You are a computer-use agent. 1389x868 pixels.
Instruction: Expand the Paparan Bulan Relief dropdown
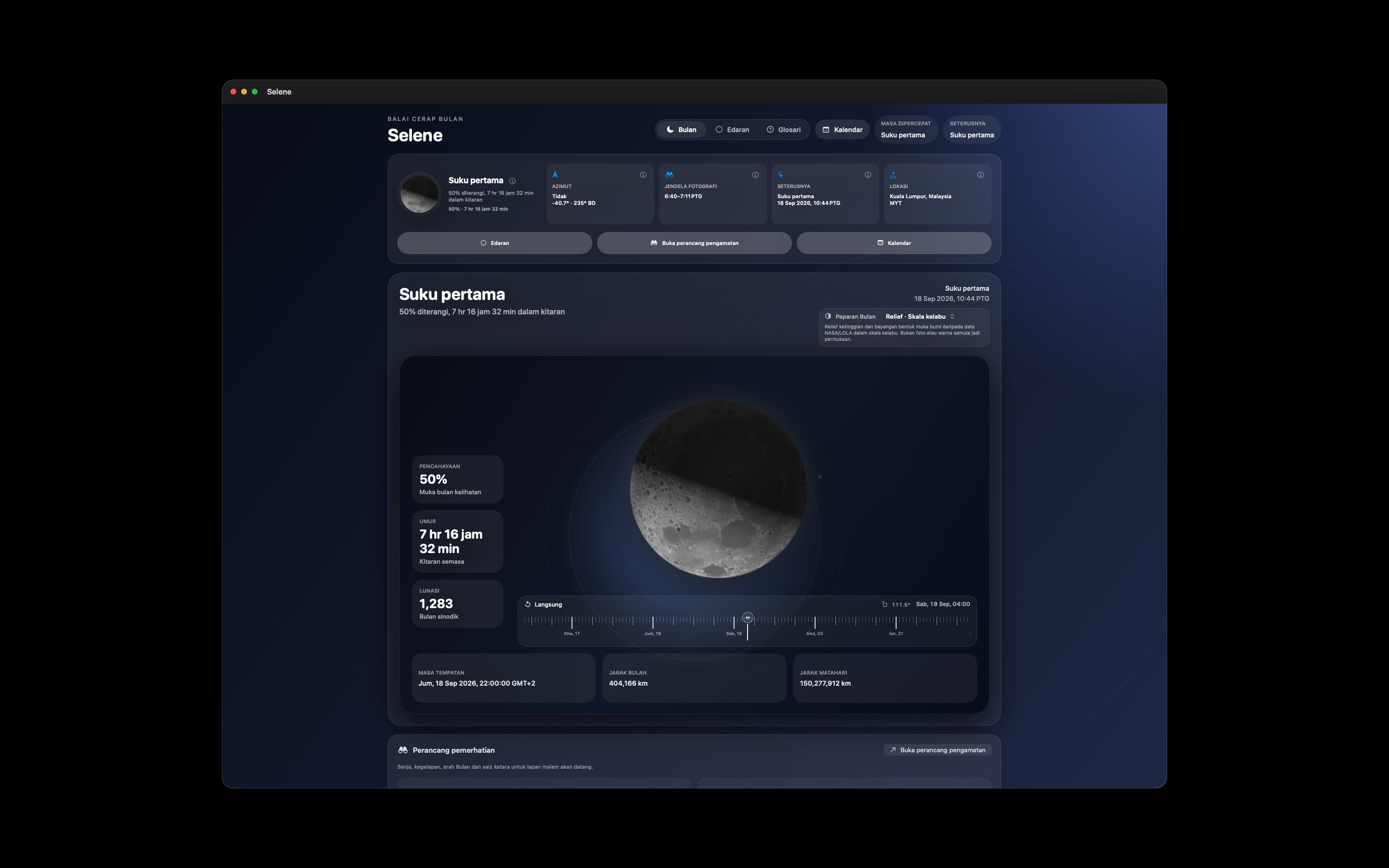(920, 316)
